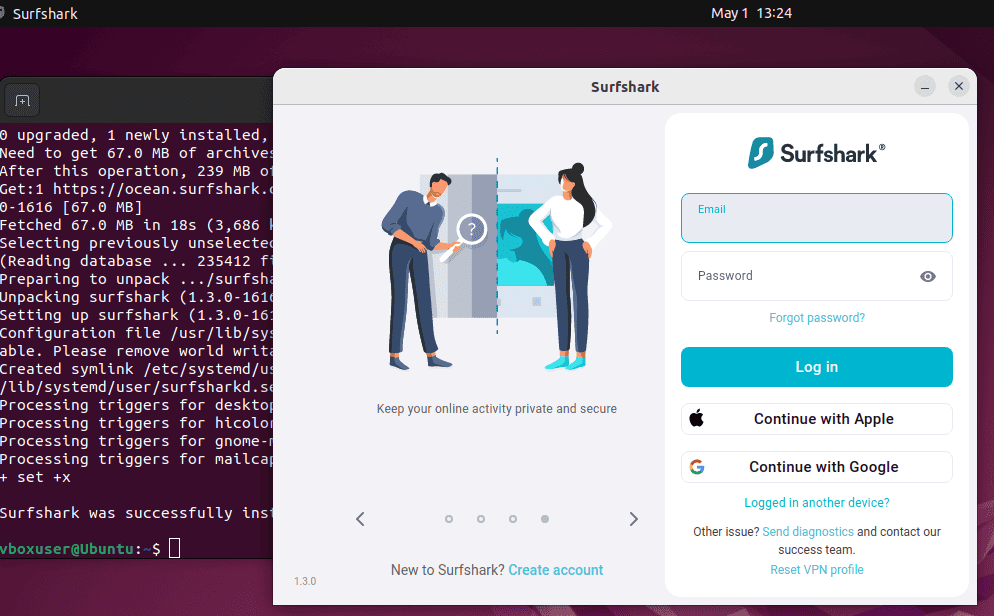Viewport: 994px width, 616px height.
Task: Go to the previous carousel slide arrow
Action: 360,519
